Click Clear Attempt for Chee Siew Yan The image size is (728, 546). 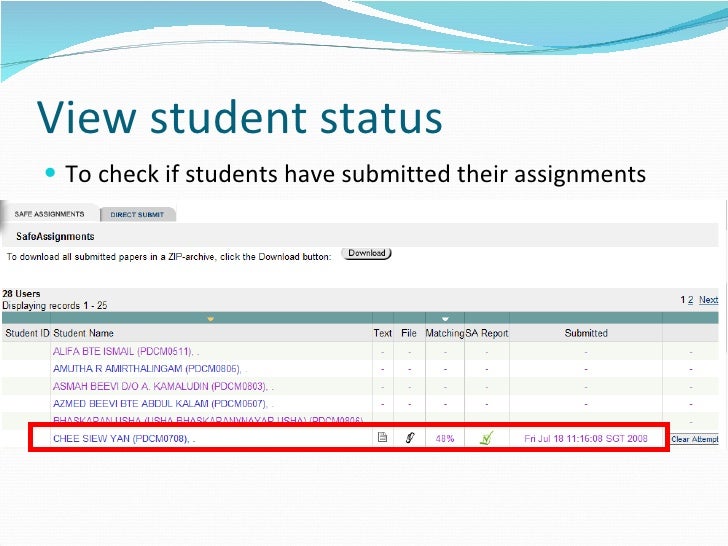(x=695, y=439)
